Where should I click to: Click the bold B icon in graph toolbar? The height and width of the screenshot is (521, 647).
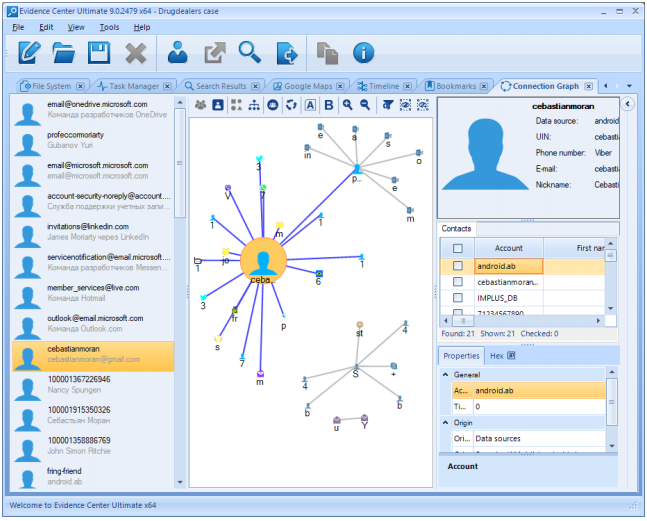tap(329, 105)
